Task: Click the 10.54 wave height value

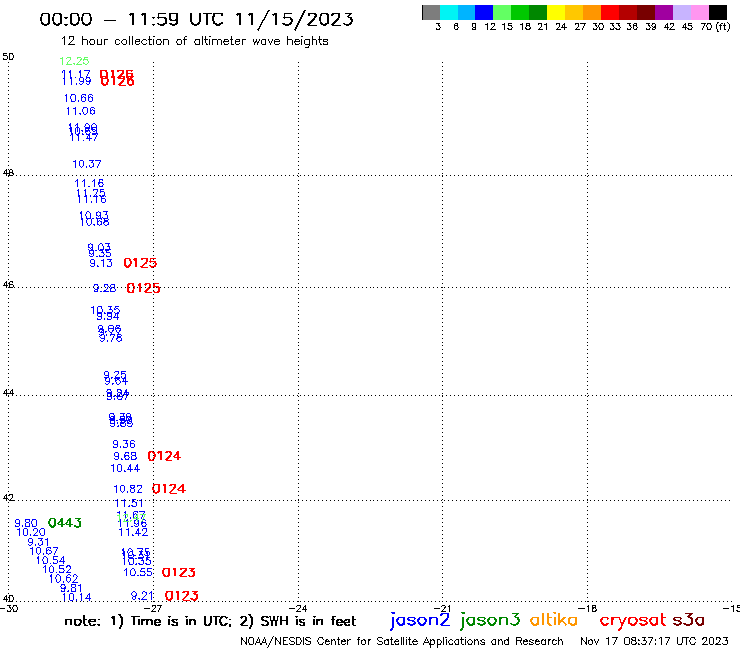Action: [50, 560]
